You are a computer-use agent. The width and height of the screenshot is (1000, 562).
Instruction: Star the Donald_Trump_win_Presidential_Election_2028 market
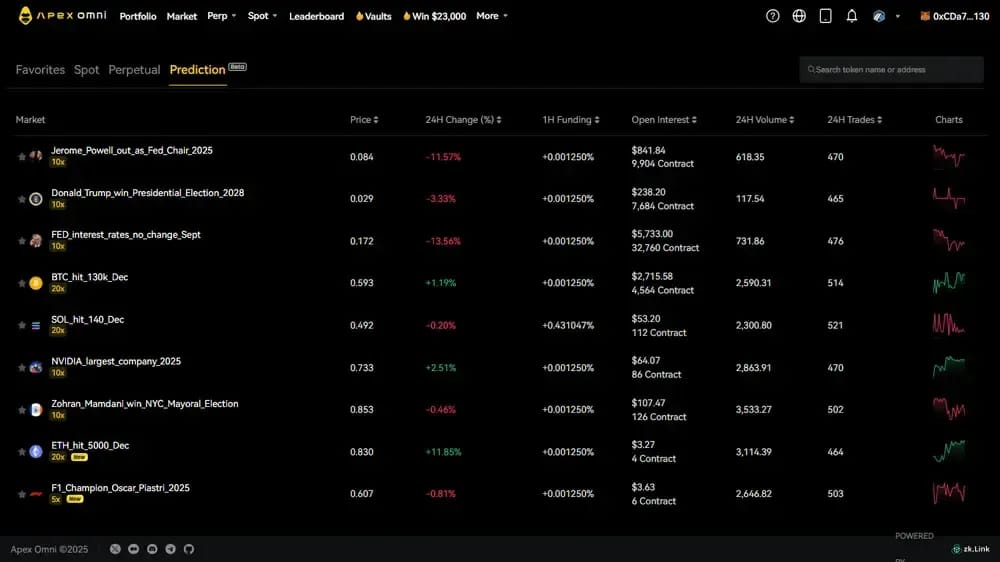22,199
